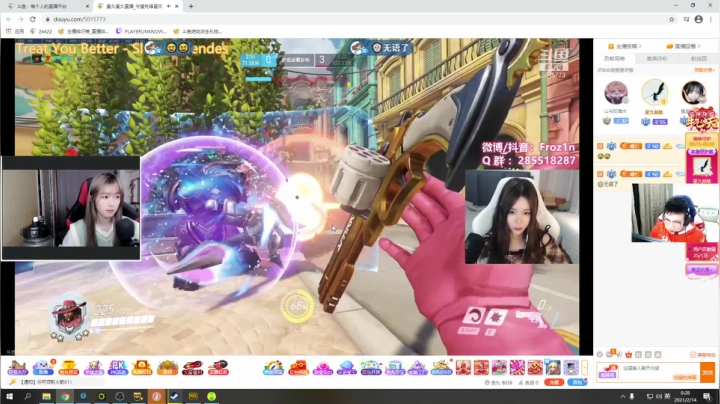The width and height of the screenshot is (720, 404).
Task: Go back in browser history
Action: coord(9,19)
